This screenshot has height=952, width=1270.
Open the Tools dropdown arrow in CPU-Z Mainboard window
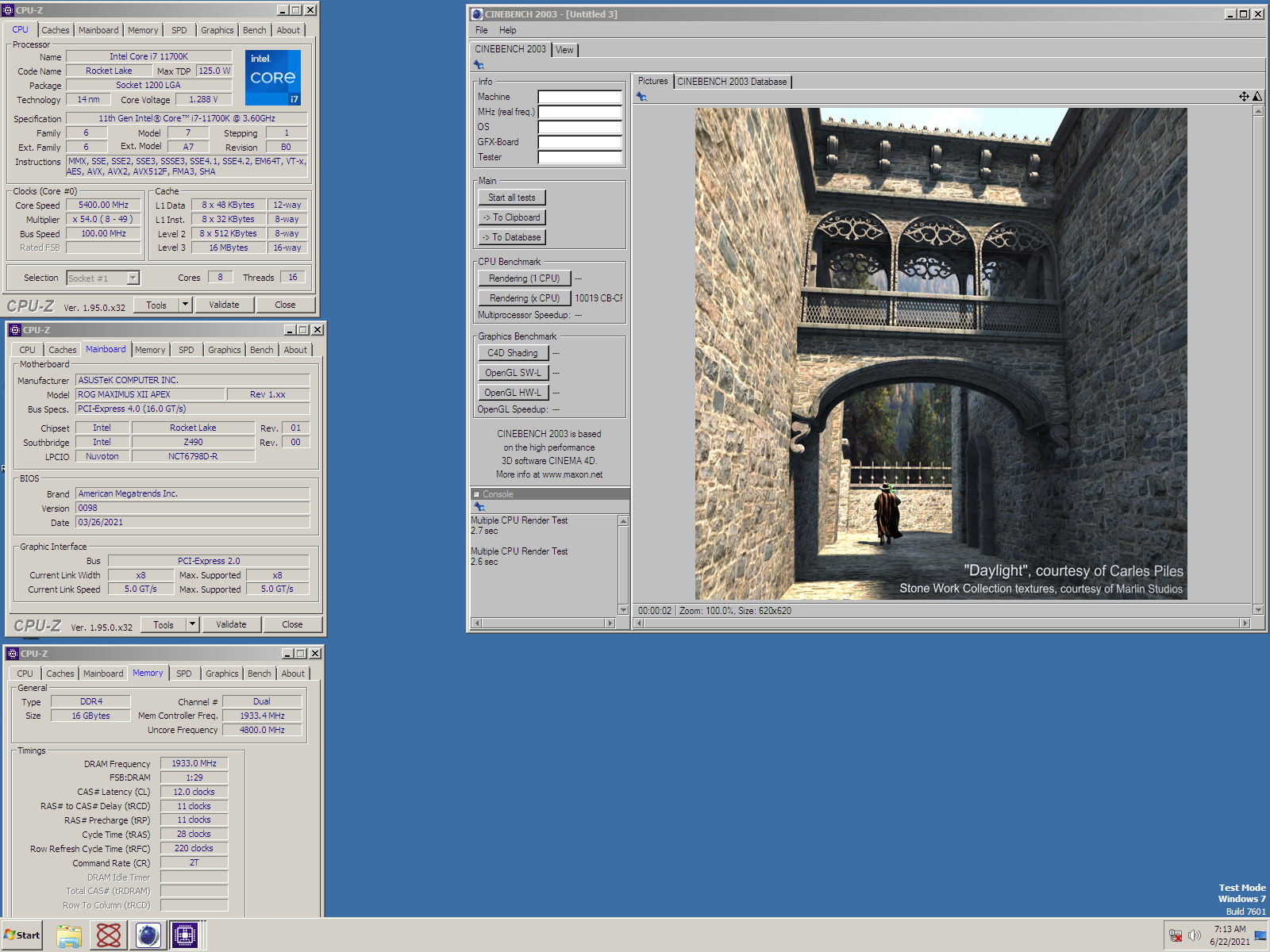point(192,624)
